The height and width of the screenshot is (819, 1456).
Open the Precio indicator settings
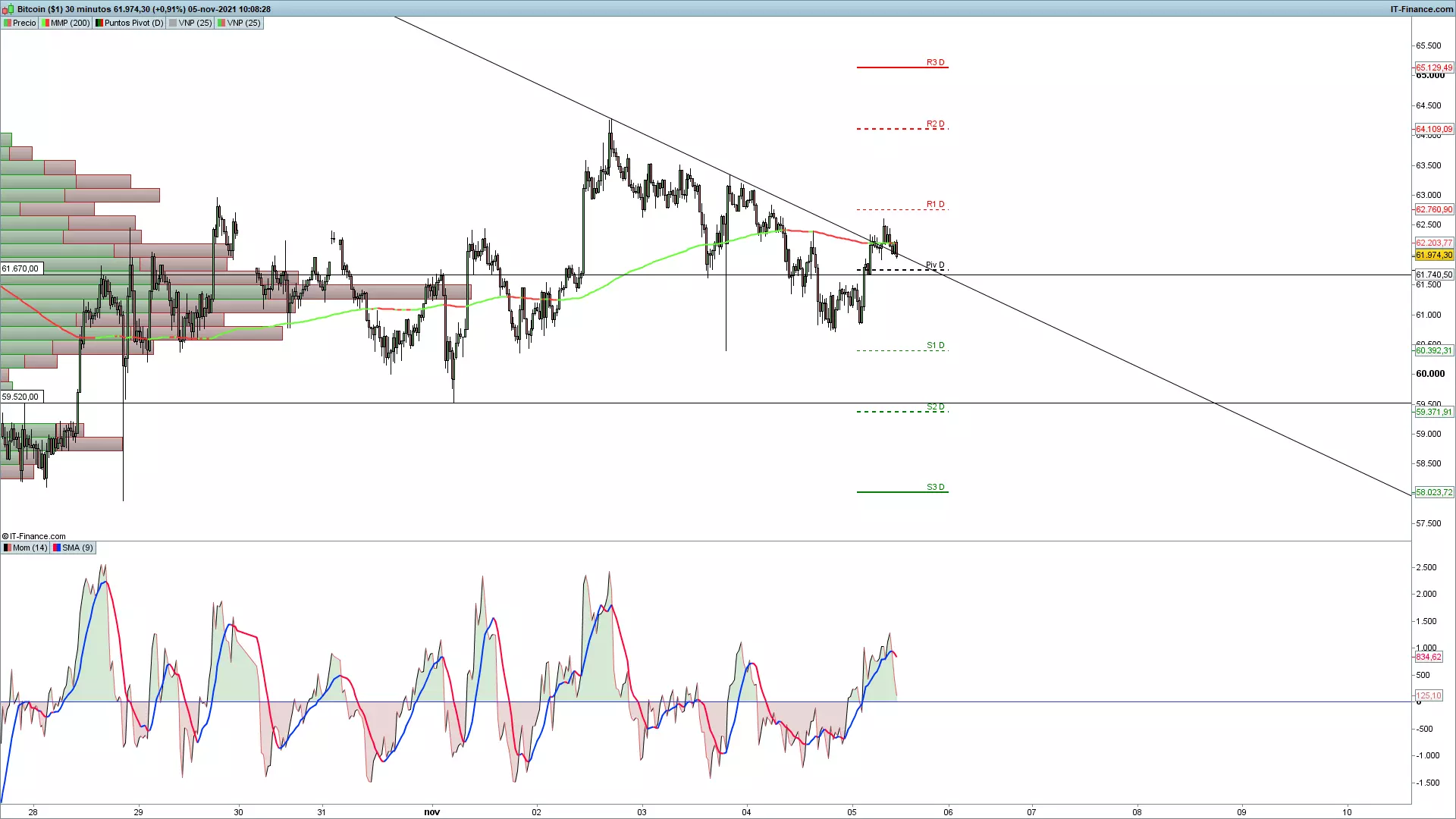(20, 23)
